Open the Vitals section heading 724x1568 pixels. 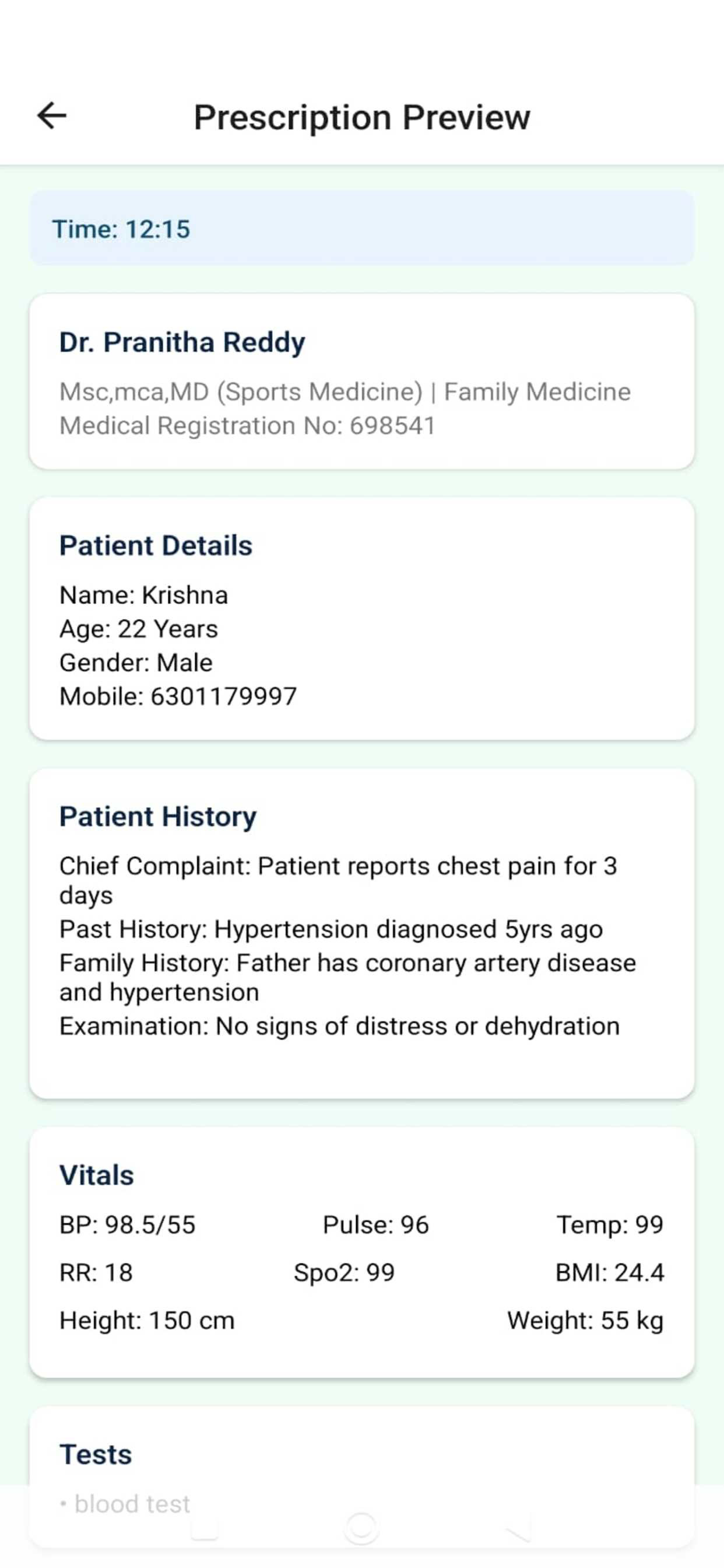pos(96,1175)
